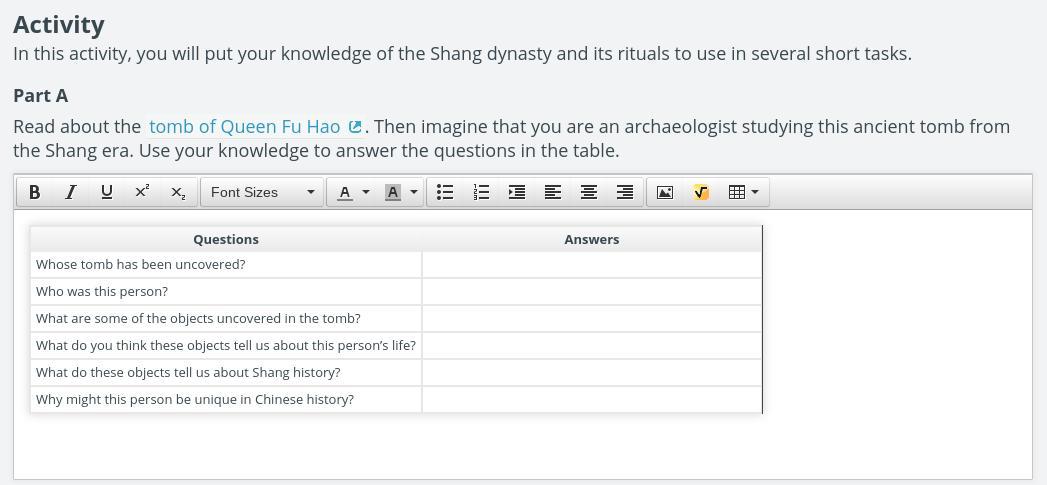Click the insert image icon

click(665, 192)
